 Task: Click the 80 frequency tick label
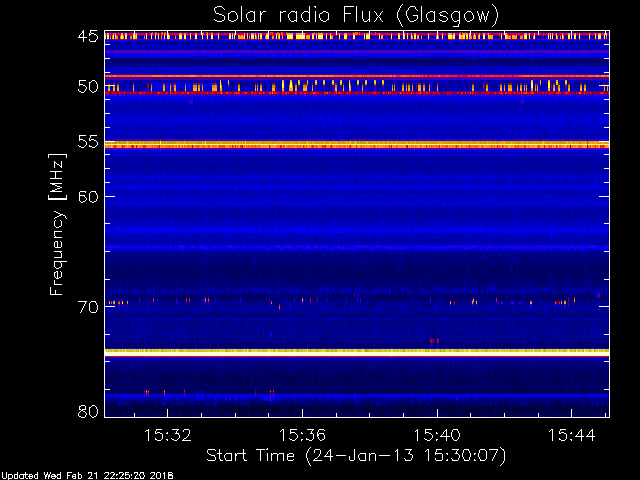[88, 411]
